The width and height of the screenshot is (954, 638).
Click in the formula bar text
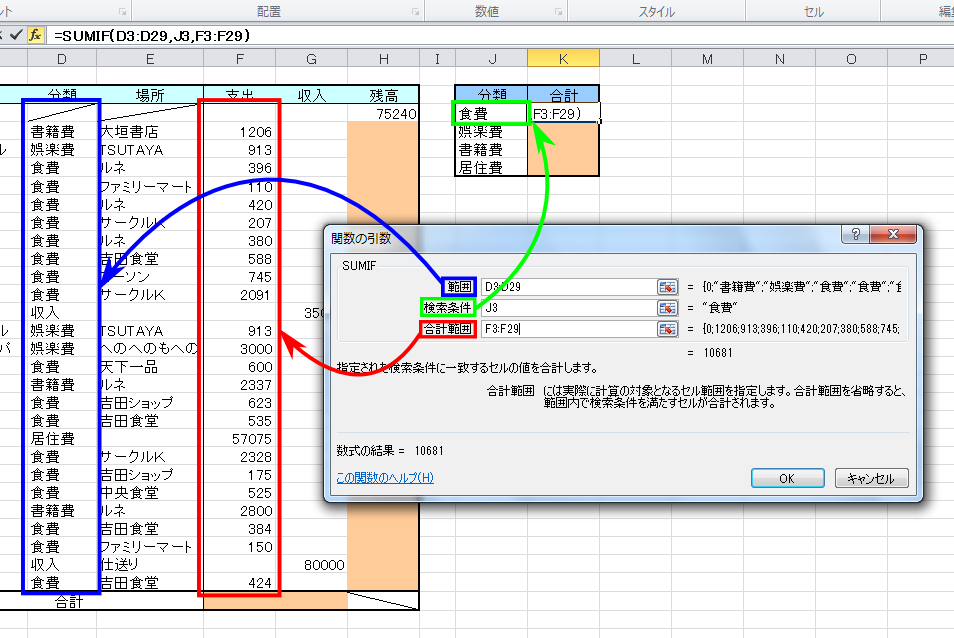152,36
